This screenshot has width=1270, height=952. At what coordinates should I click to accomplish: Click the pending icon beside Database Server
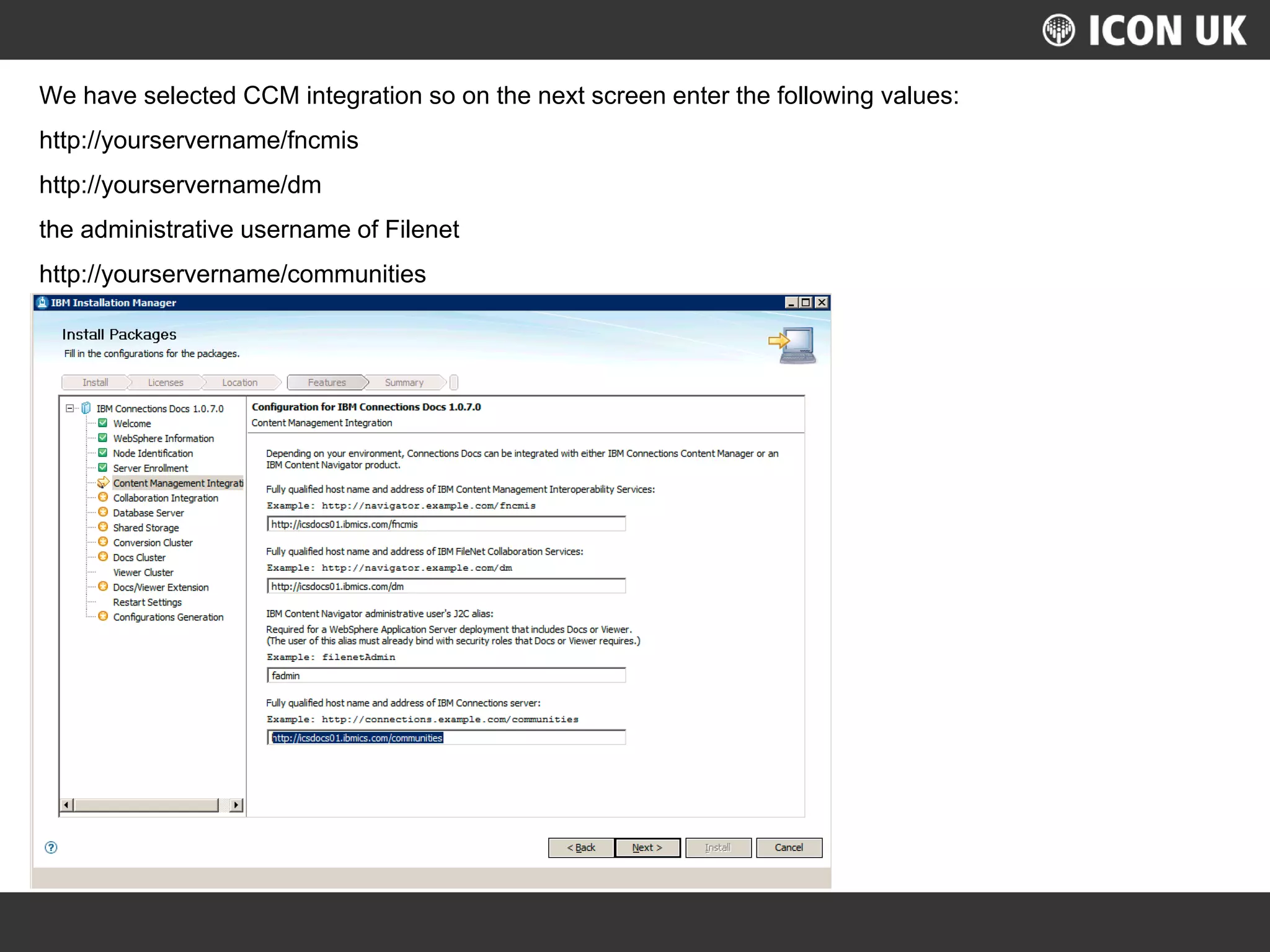[x=103, y=512]
